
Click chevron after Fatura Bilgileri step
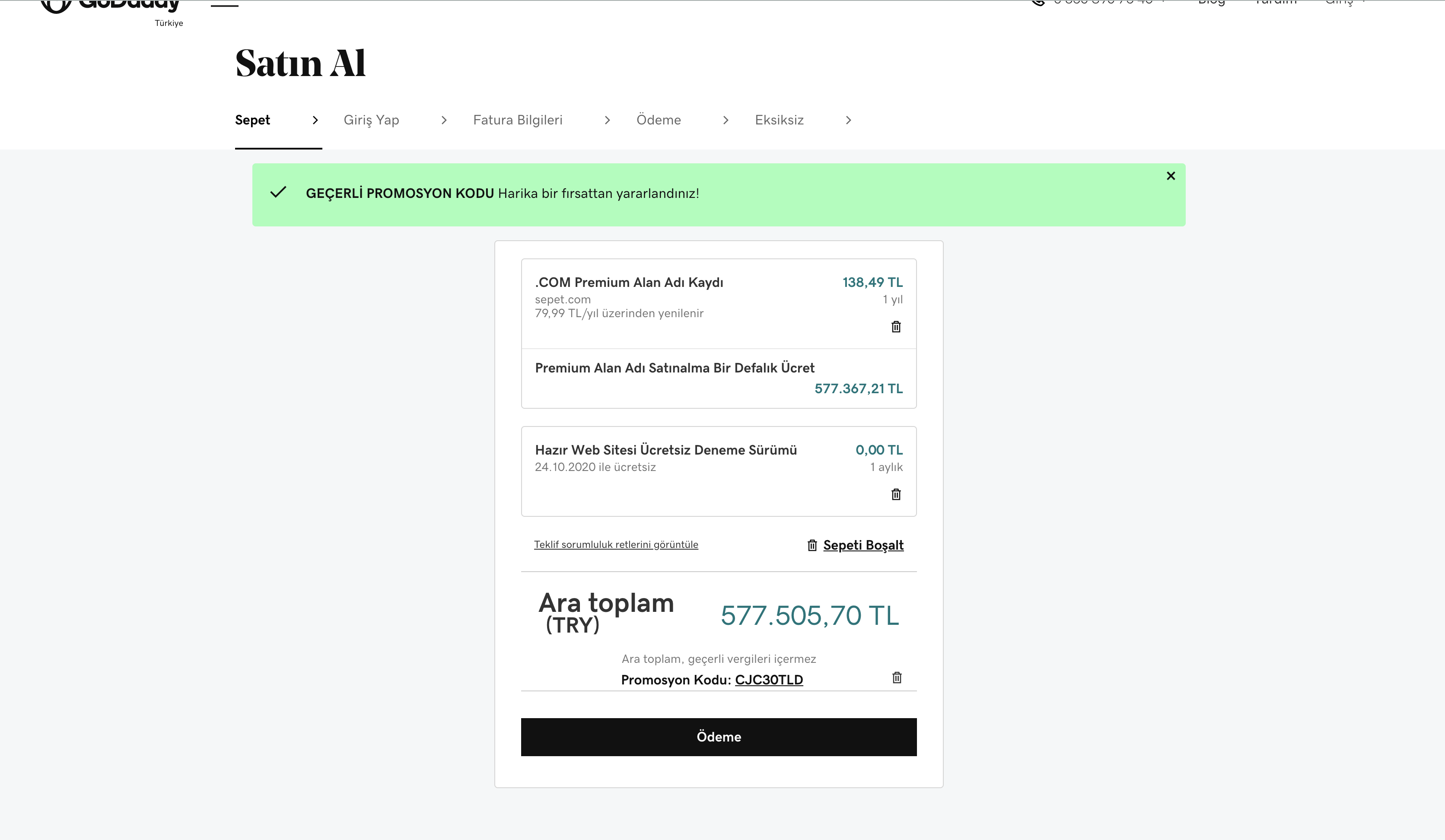pyautogui.click(x=607, y=120)
